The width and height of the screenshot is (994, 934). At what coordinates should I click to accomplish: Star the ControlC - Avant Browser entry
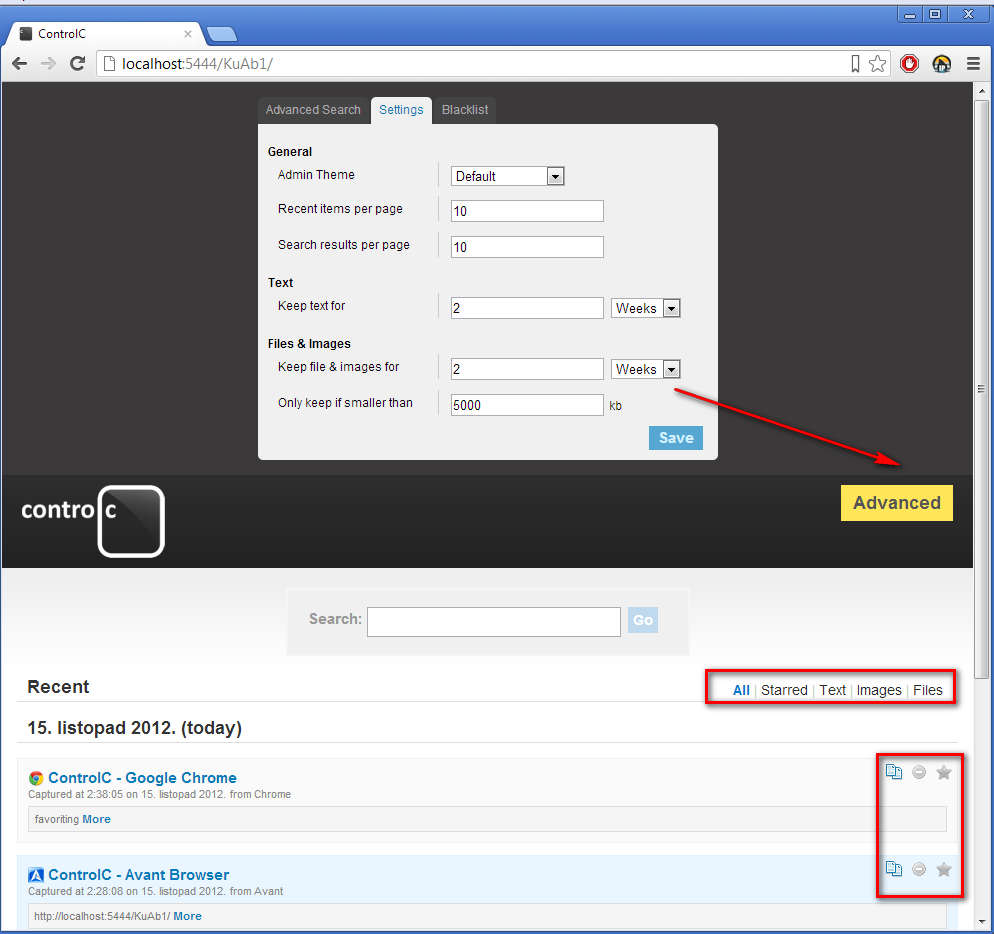coord(944,869)
